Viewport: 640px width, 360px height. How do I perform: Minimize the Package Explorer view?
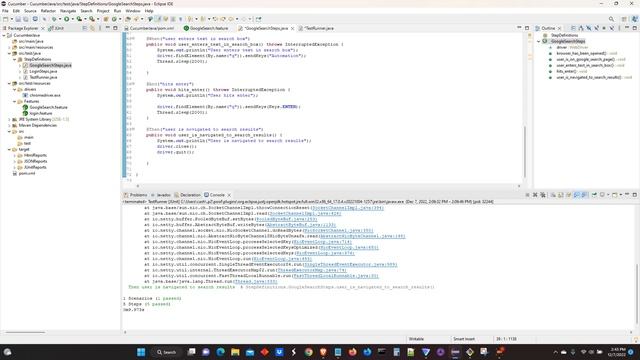click(x=108, y=28)
